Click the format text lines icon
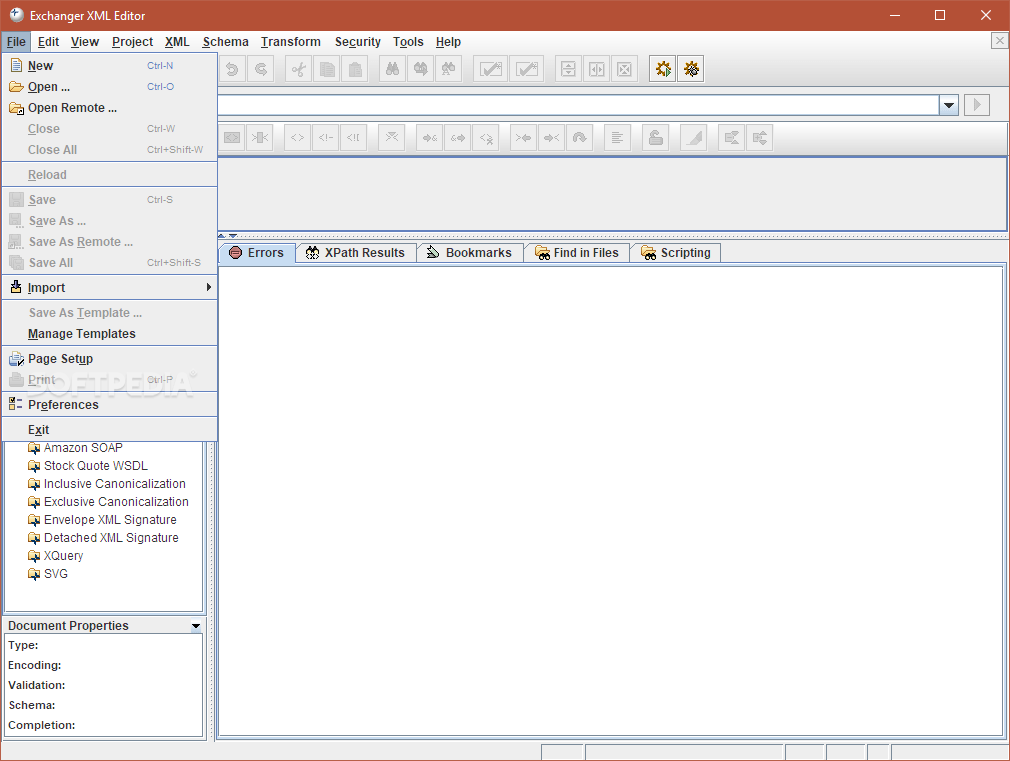This screenshot has height=761, width=1010. [x=617, y=137]
